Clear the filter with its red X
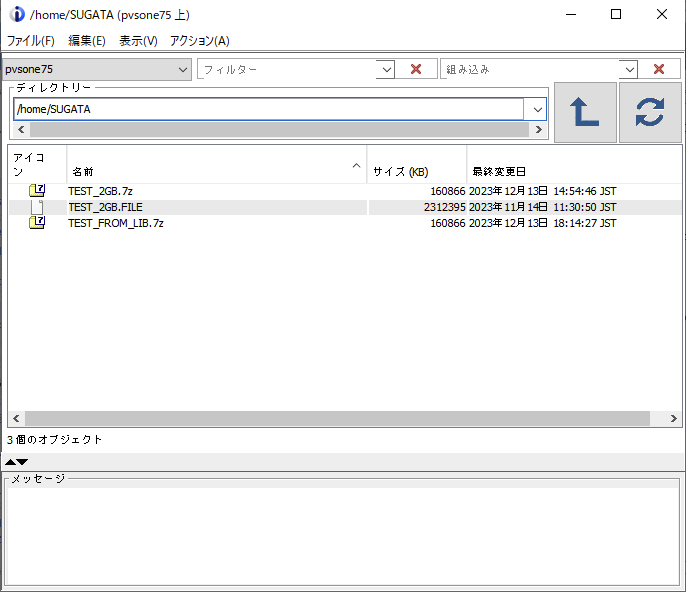Viewport: 686px width, 592px height. pyautogui.click(x=416, y=69)
